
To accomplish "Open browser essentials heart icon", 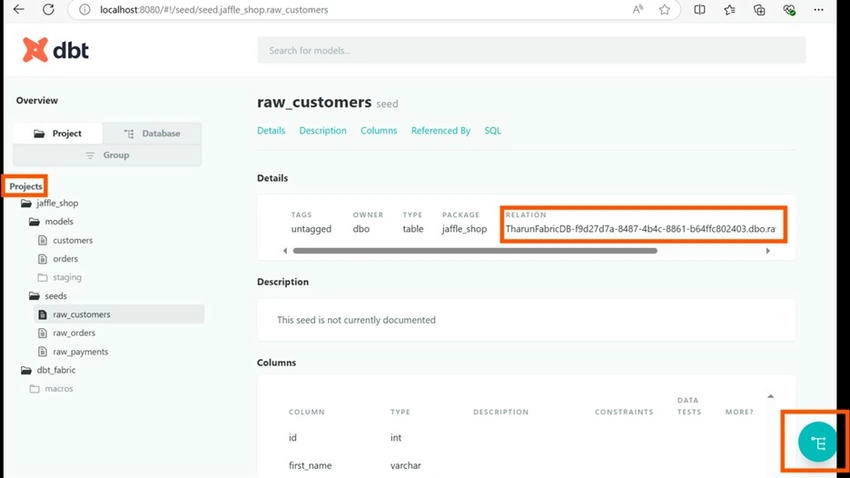I will click(789, 9).
